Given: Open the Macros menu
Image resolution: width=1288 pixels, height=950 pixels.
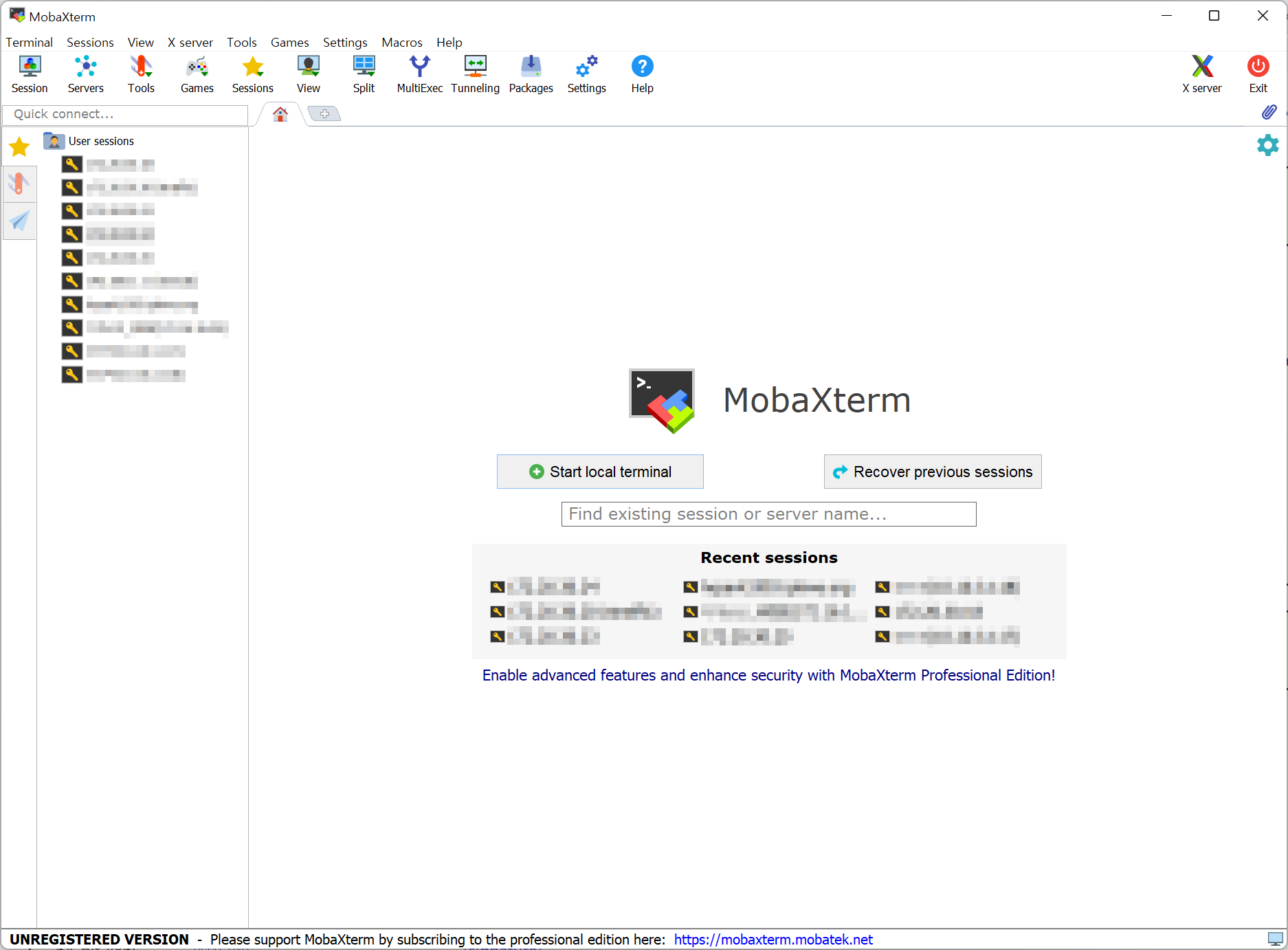Looking at the screenshot, I should (402, 43).
